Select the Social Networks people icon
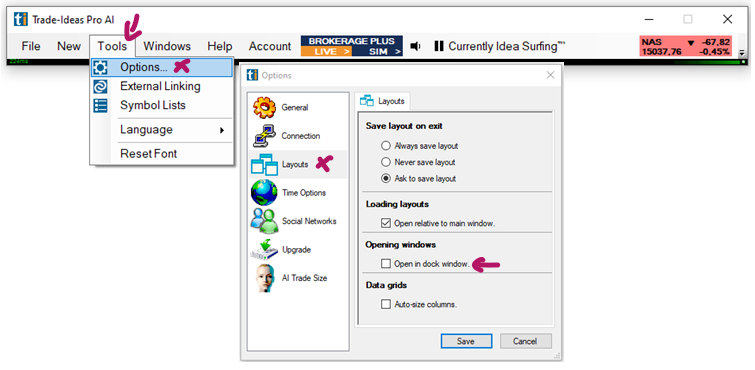The width and height of the screenshot is (755, 370). (x=264, y=221)
